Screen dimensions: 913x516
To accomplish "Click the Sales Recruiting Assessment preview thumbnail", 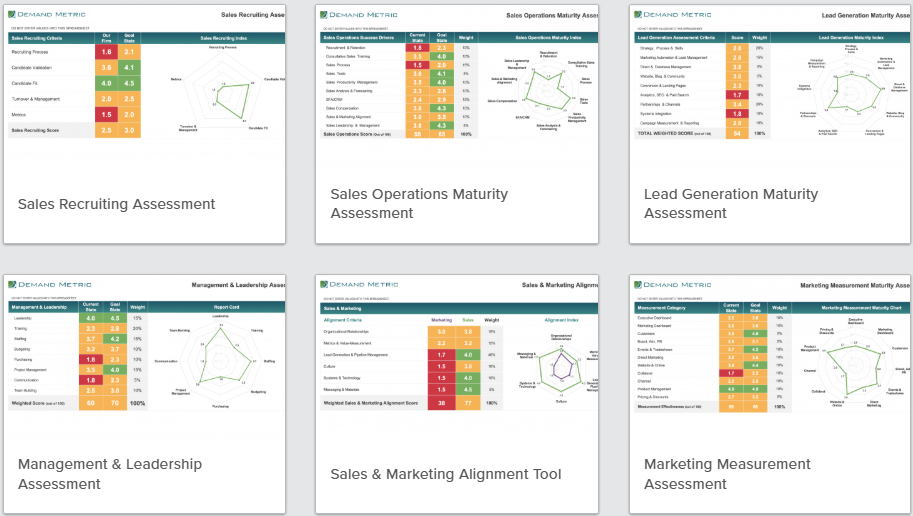I will click(145, 74).
